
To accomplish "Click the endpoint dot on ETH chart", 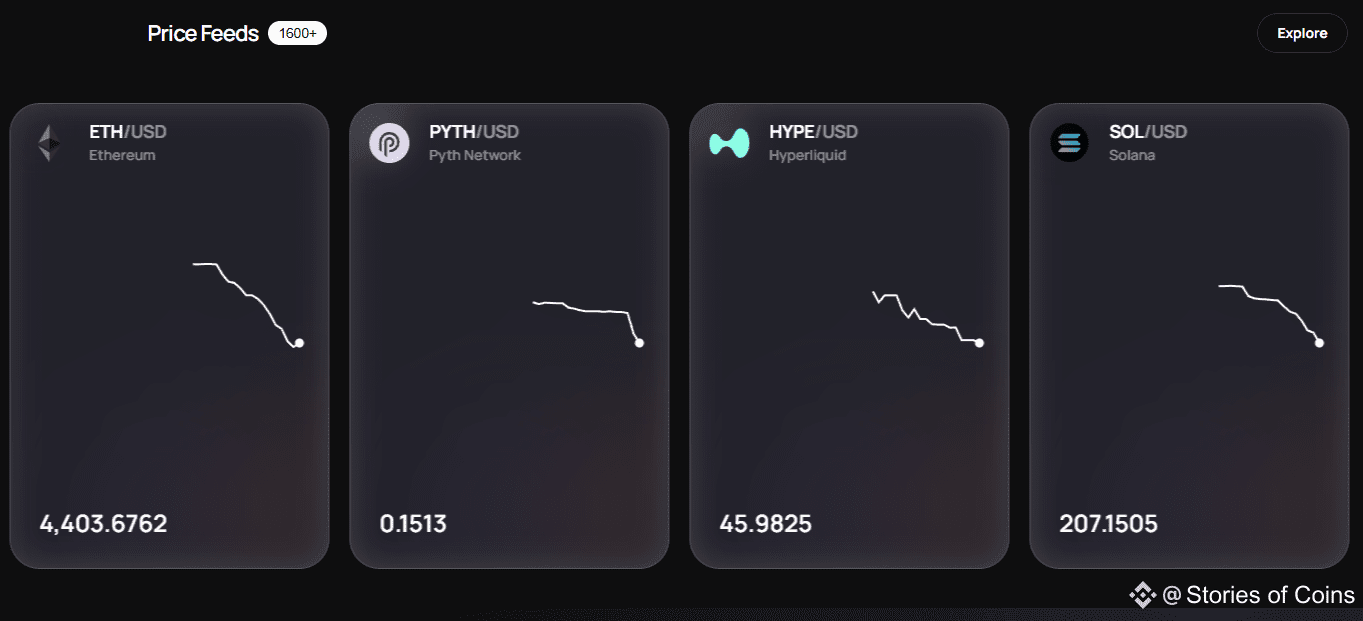I will [299, 343].
